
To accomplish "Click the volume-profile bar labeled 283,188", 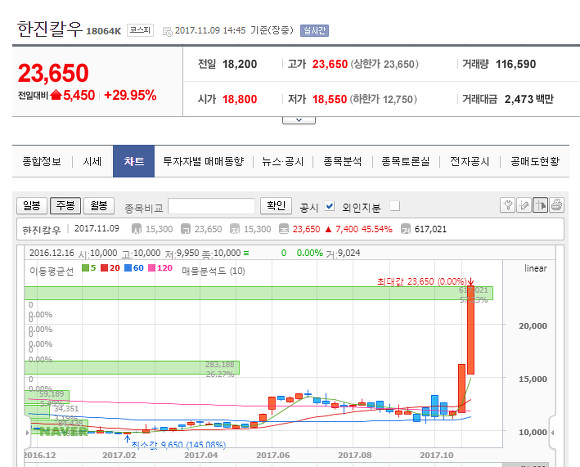I will click(132, 368).
